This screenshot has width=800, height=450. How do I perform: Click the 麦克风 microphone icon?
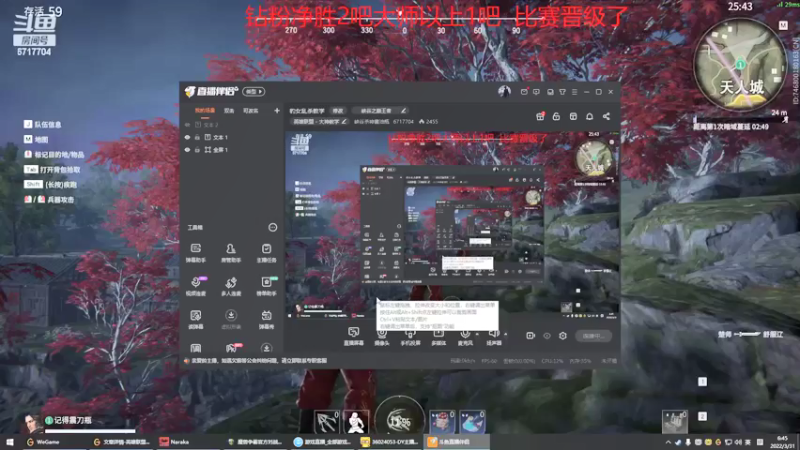tap(465, 336)
